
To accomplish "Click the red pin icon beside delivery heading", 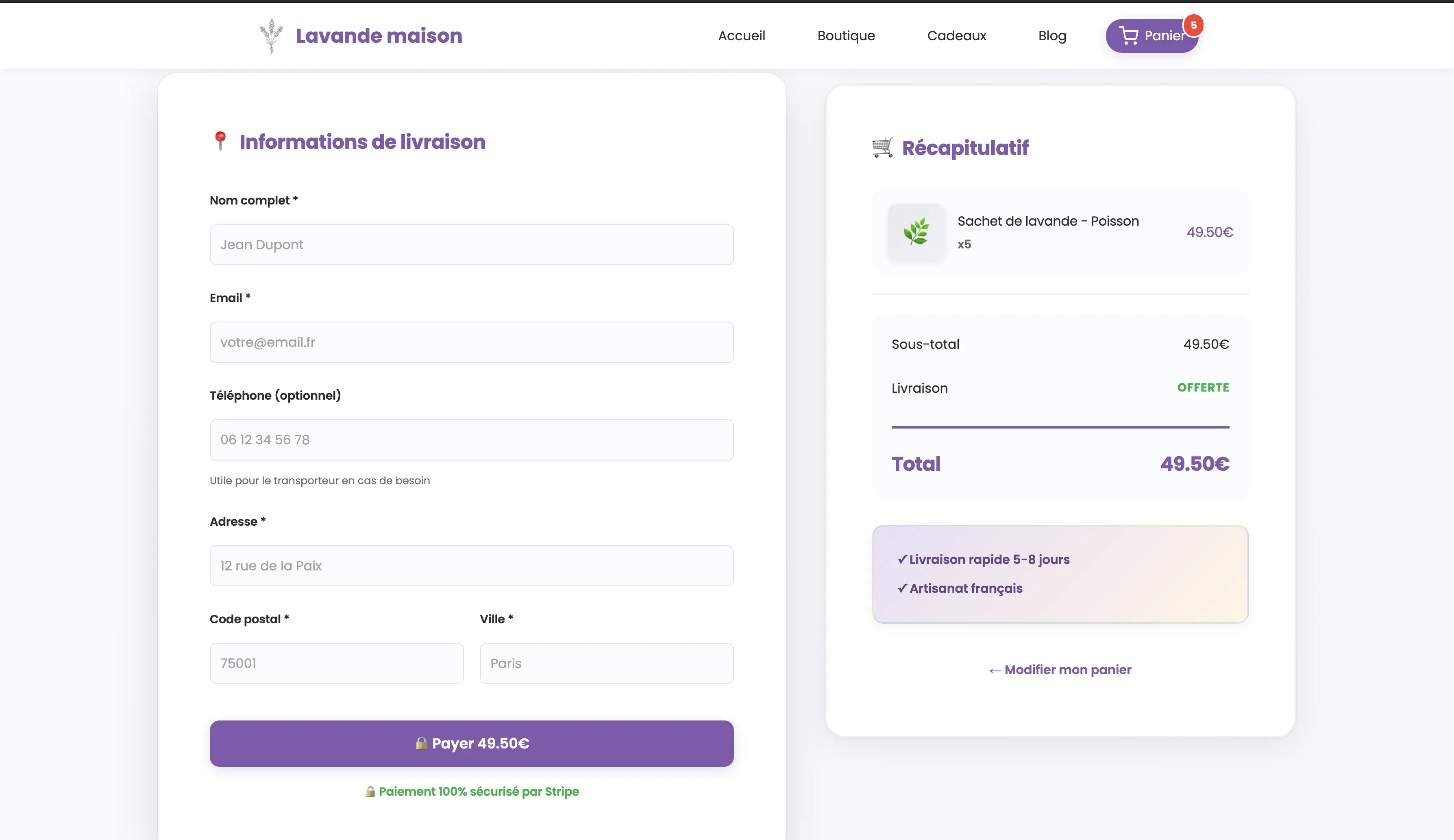I will click(x=220, y=141).
